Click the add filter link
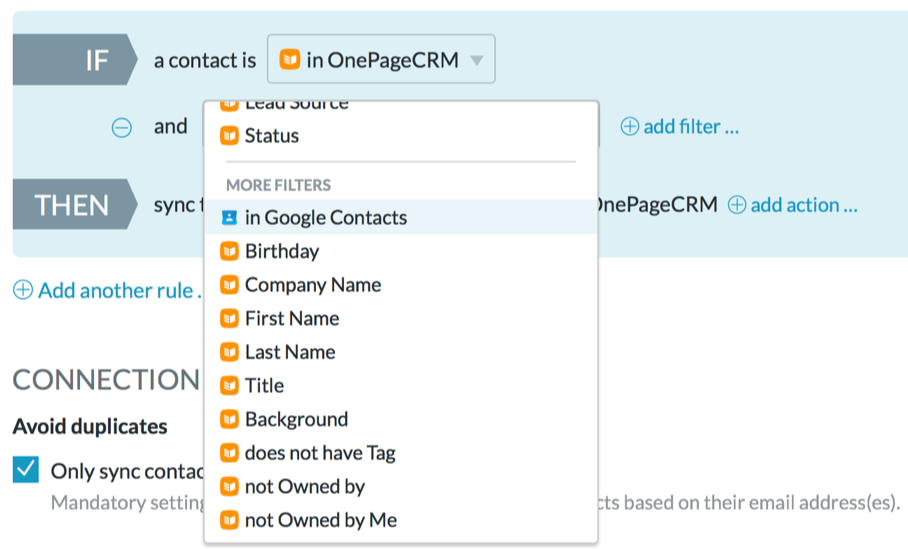908x549 pixels. tap(690, 127)
